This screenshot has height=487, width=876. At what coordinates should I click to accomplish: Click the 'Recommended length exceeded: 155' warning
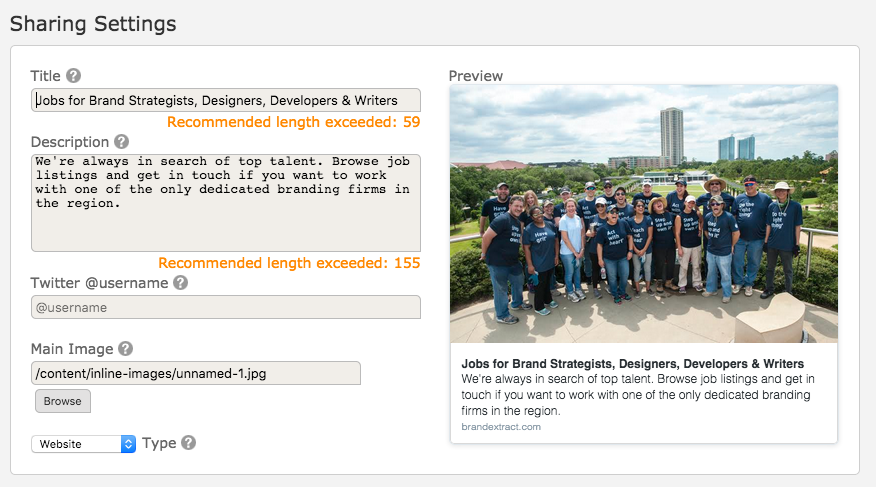point(289,262)
